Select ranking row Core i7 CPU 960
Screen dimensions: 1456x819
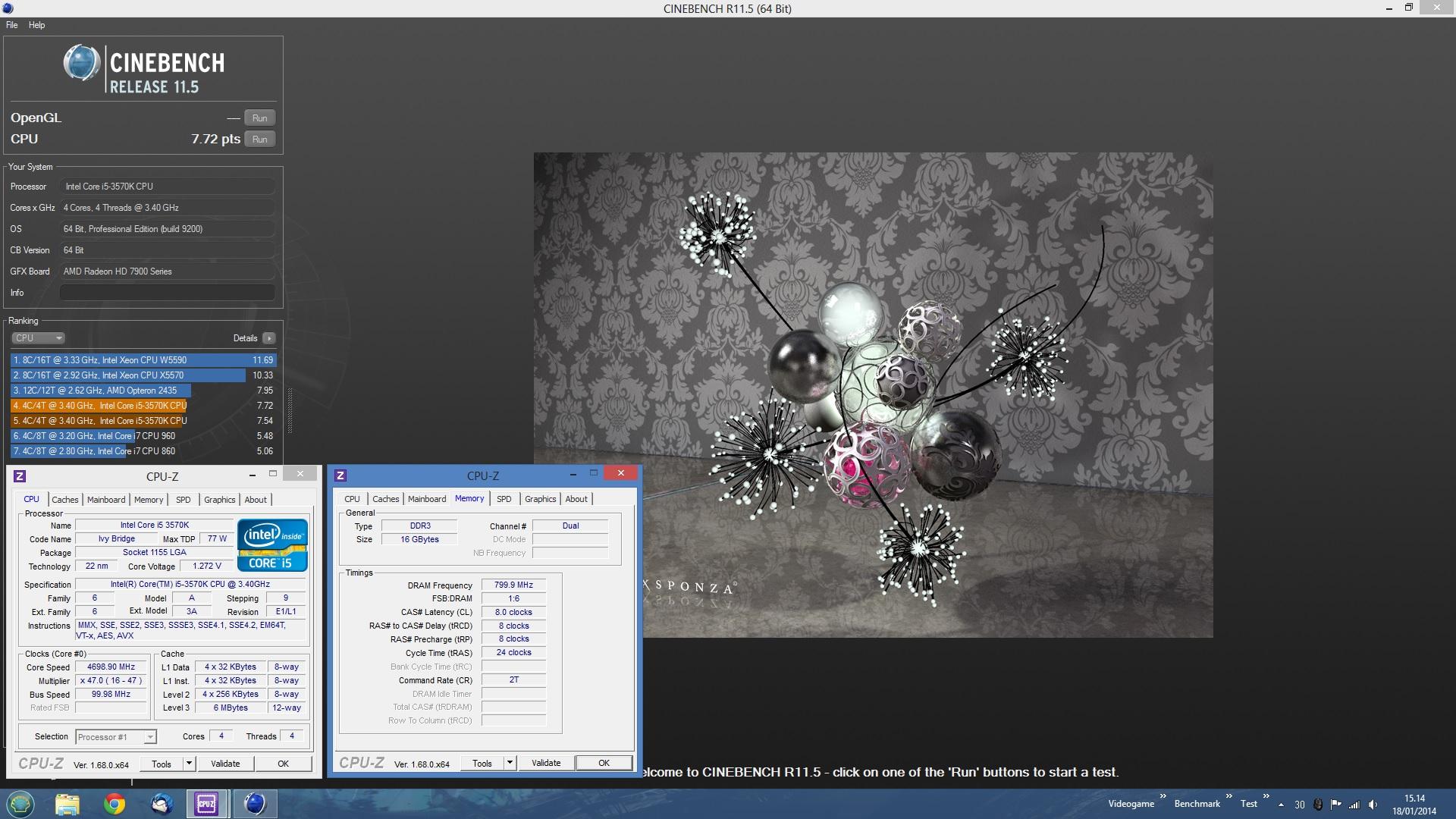tap(143, 436)
